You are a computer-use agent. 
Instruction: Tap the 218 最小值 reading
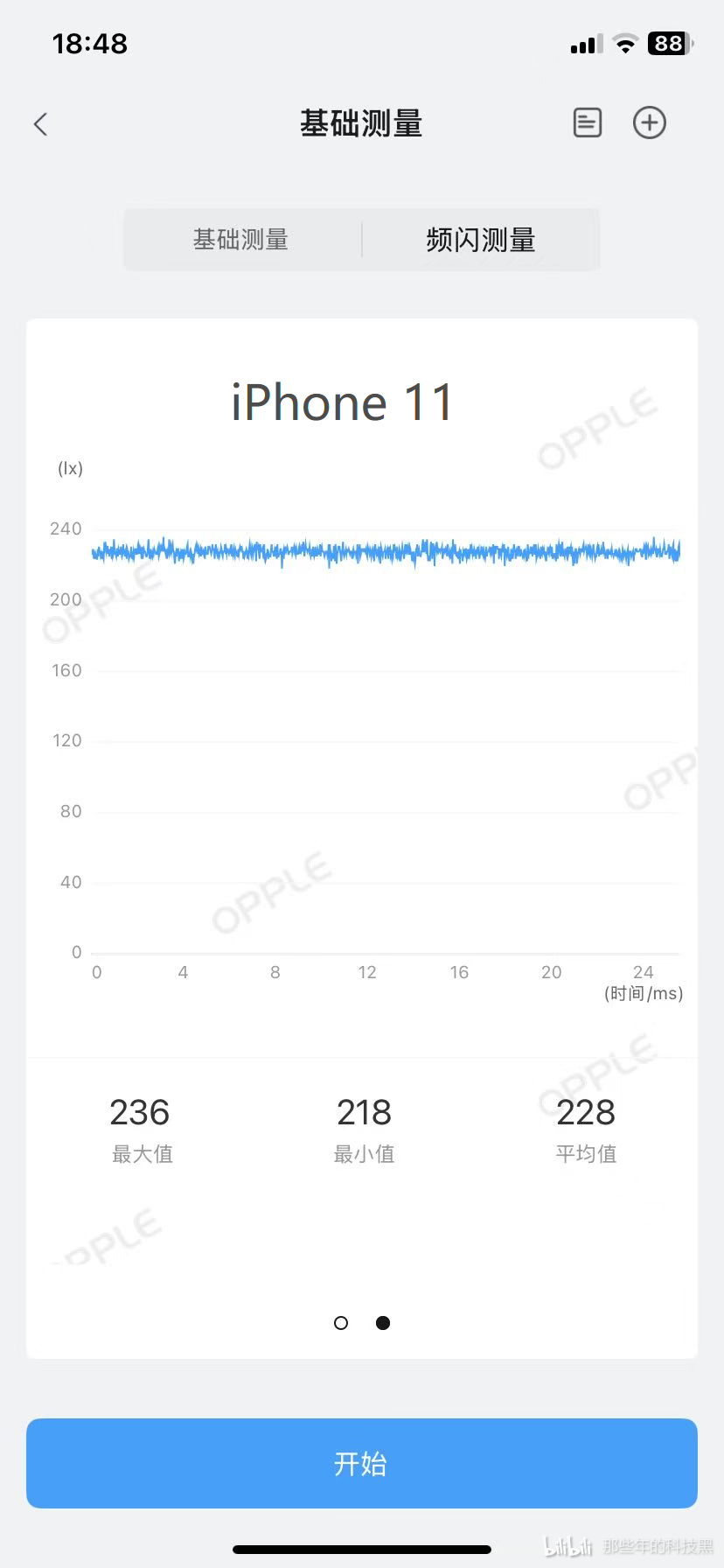pyautogui.click(x=364, y=1129)
